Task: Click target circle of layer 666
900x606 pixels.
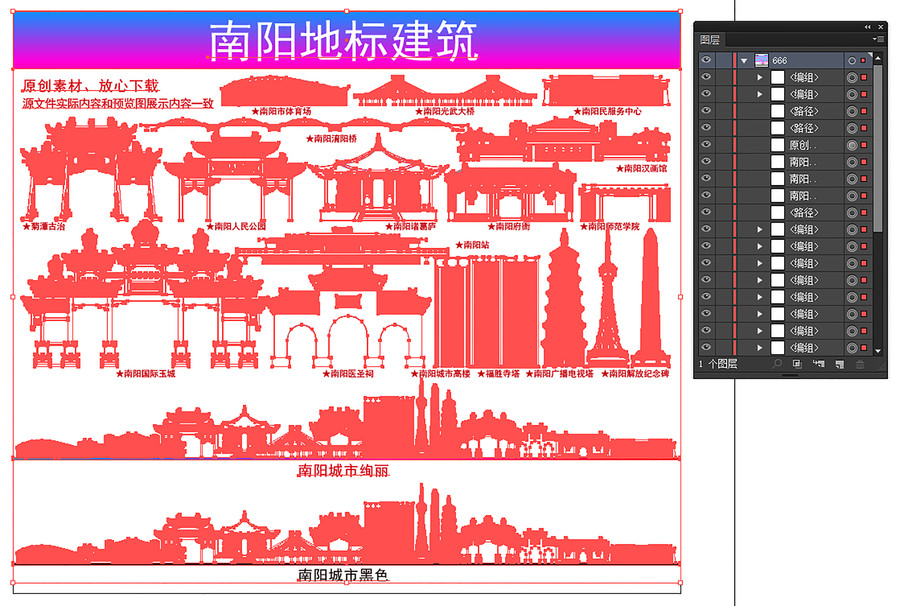Action: click(852, 60)
